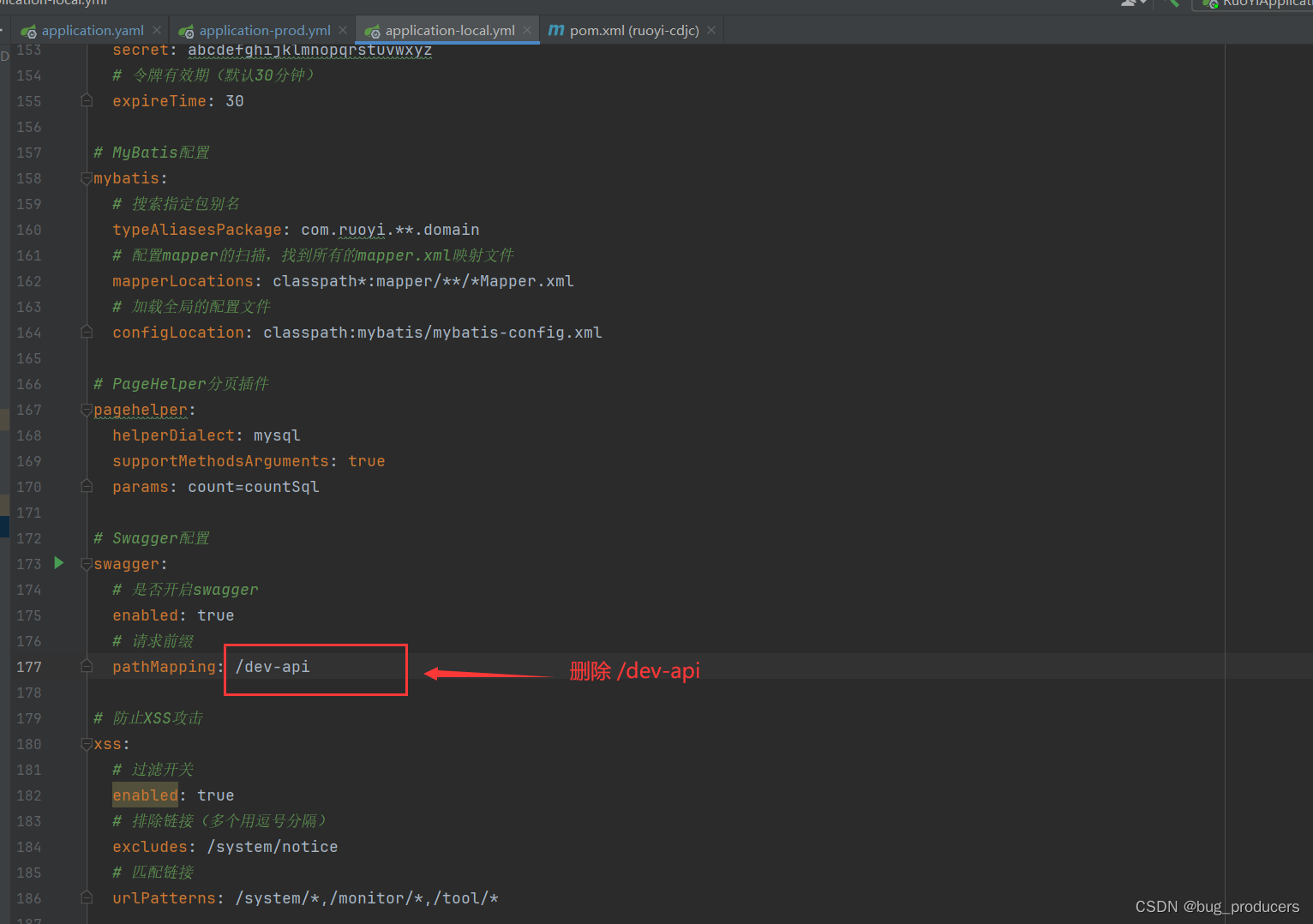Screen dimensions: 1313x924
Task: Click the excludes key on line 184
Action: tap(150, 847)
